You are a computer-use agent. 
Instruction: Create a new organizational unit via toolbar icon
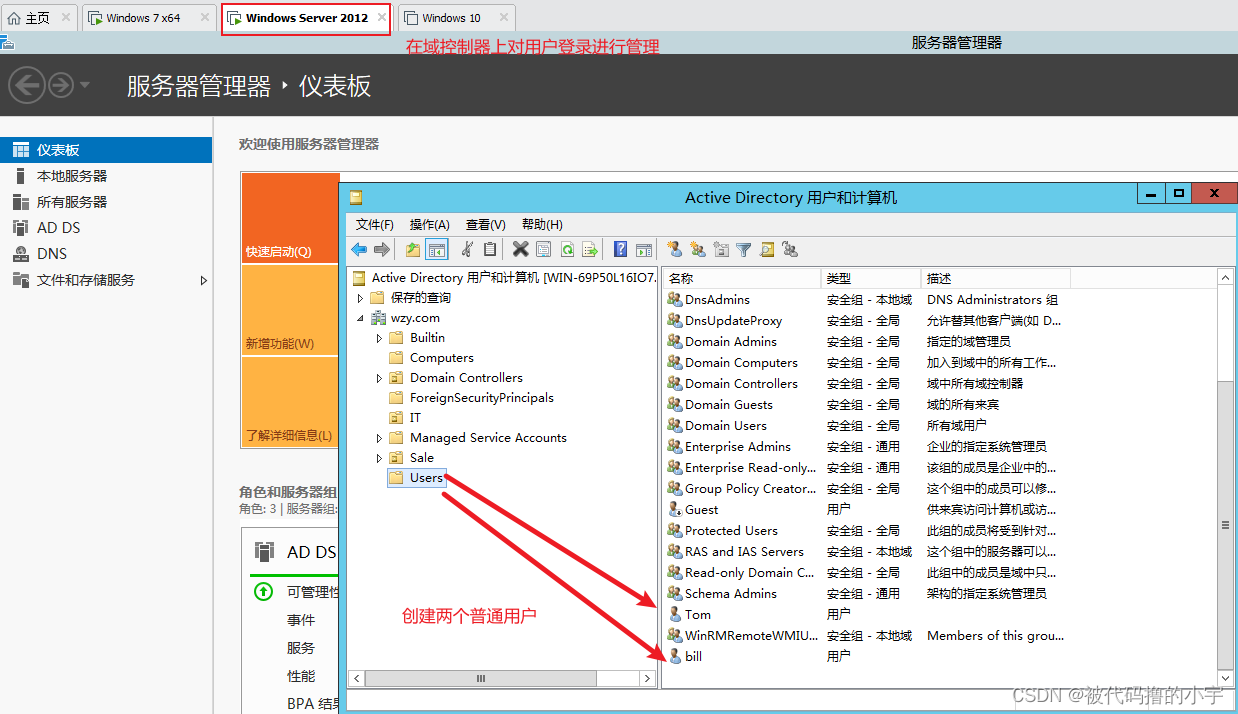tap(721, 250)
